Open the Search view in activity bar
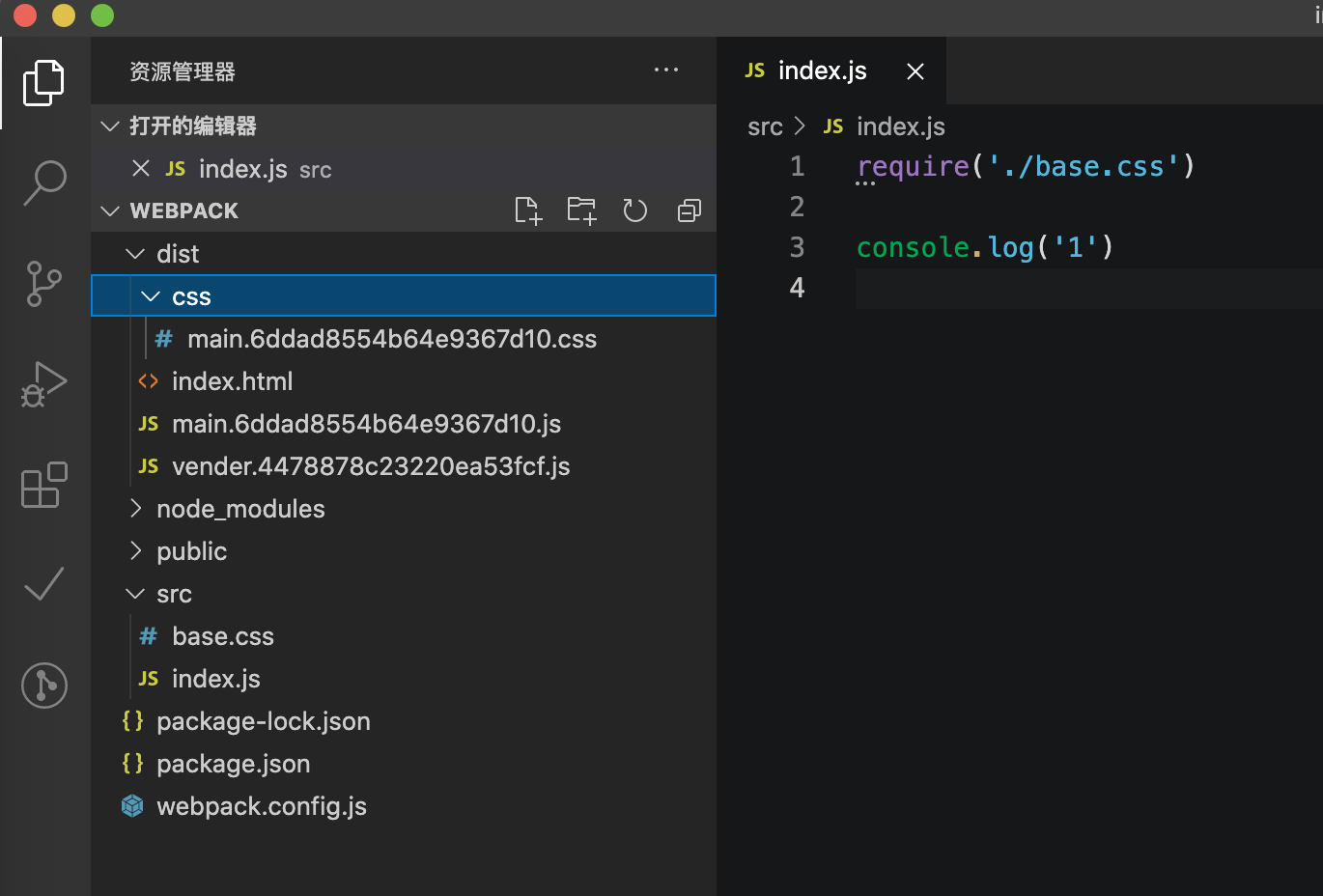Screen dimensions: 1323x896 [44, 183]
